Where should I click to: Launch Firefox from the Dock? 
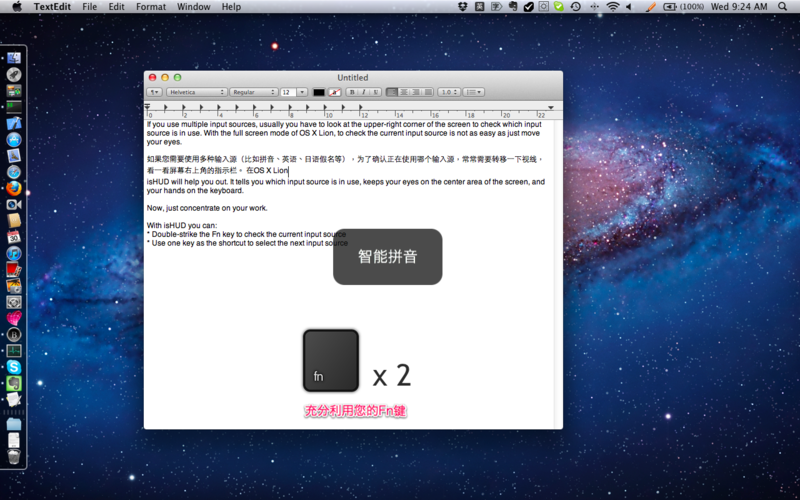tap(14, 187)
